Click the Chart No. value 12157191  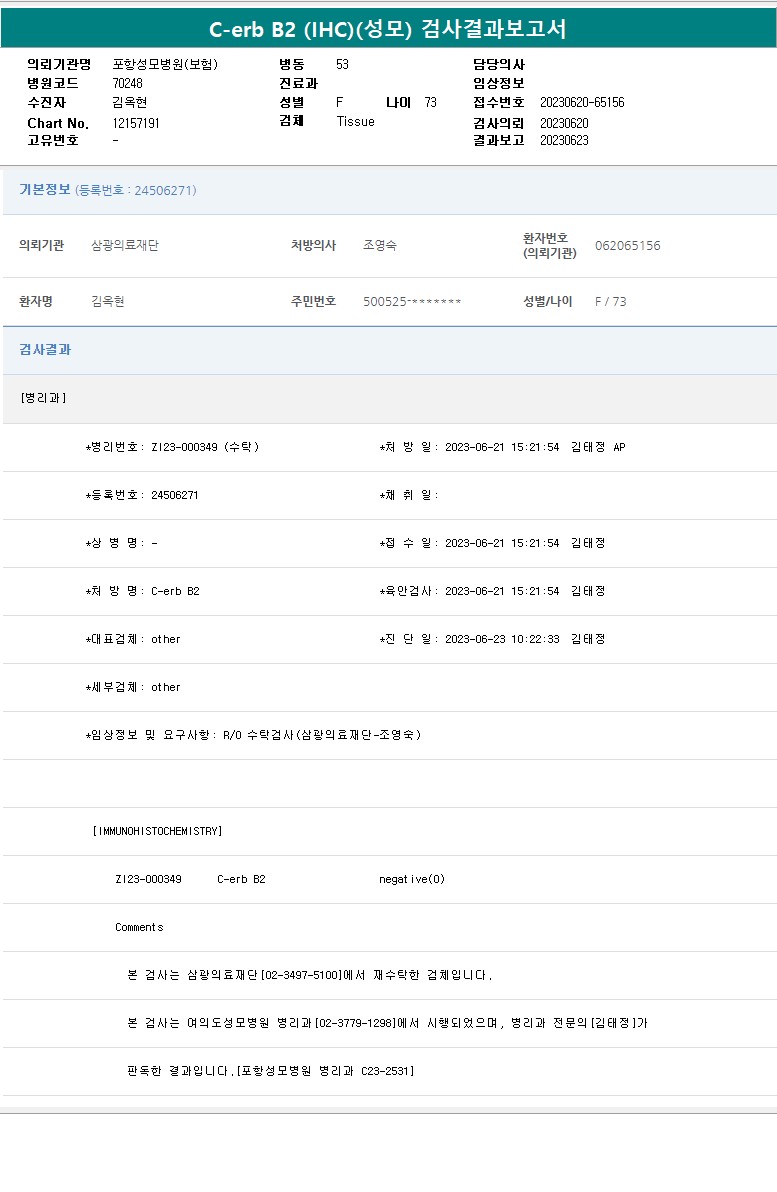(136, 123)
